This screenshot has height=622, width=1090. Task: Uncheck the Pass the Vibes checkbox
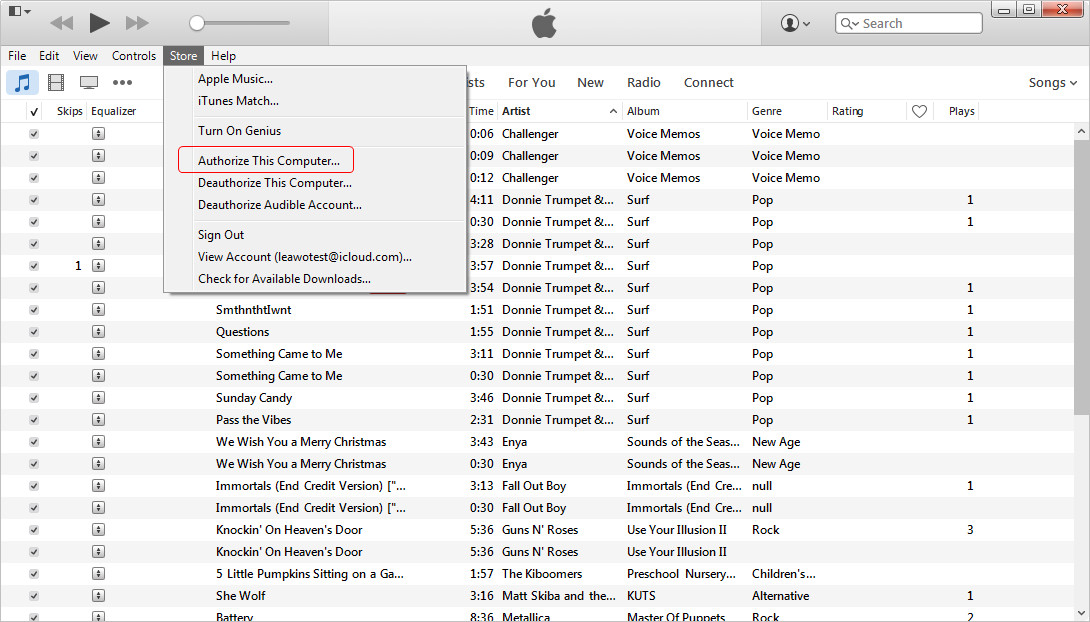[33, 420]
